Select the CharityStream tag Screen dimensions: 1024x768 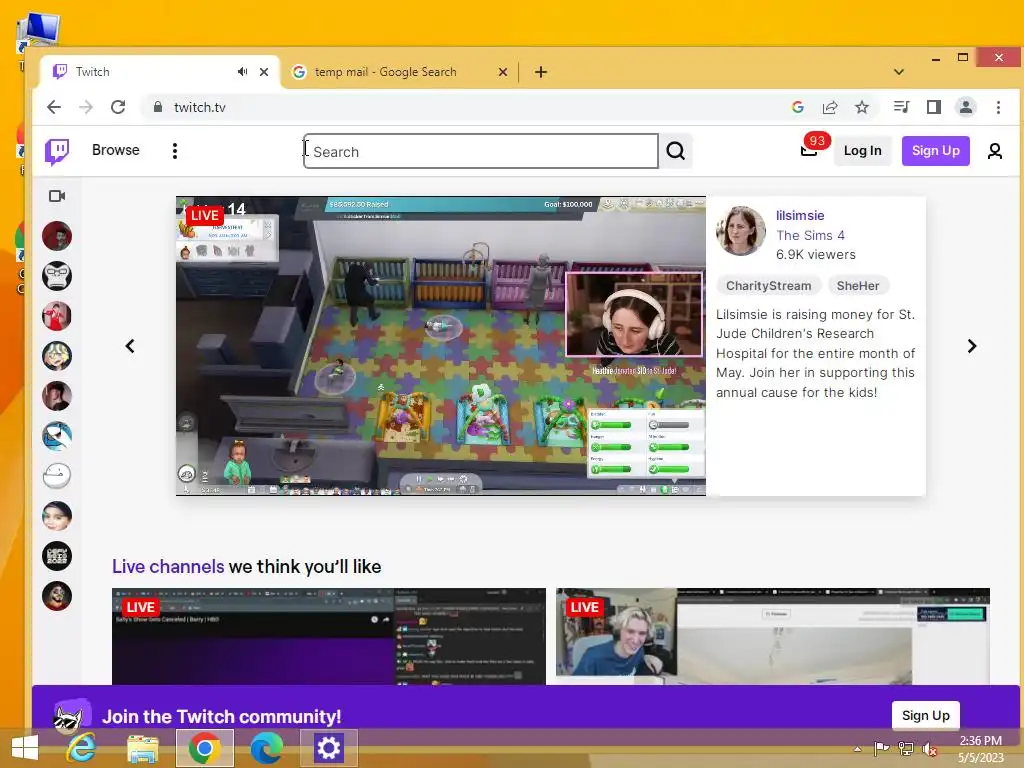tap(769, 285)
